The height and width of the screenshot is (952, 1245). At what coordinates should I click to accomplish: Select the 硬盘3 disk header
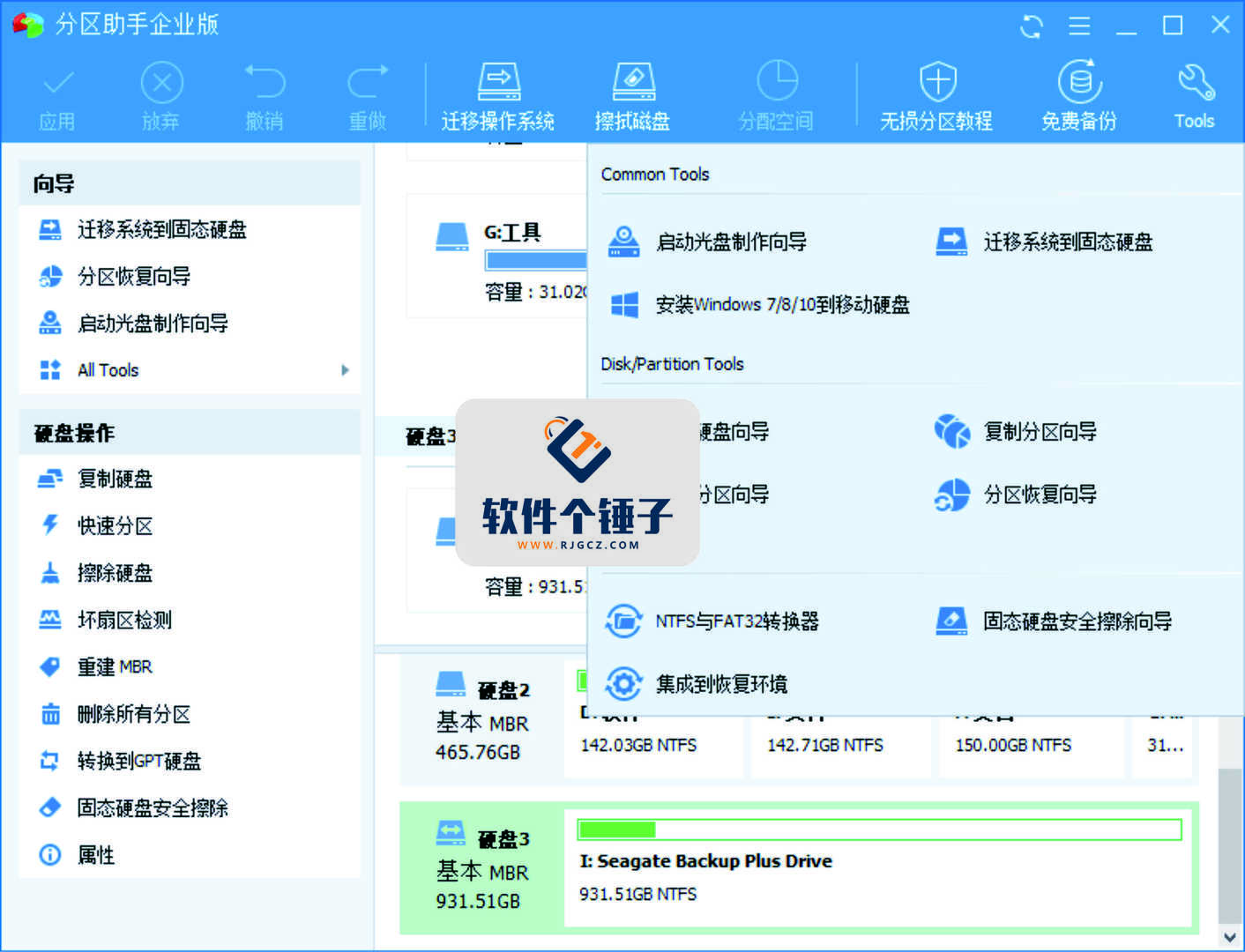pos(482,870)
